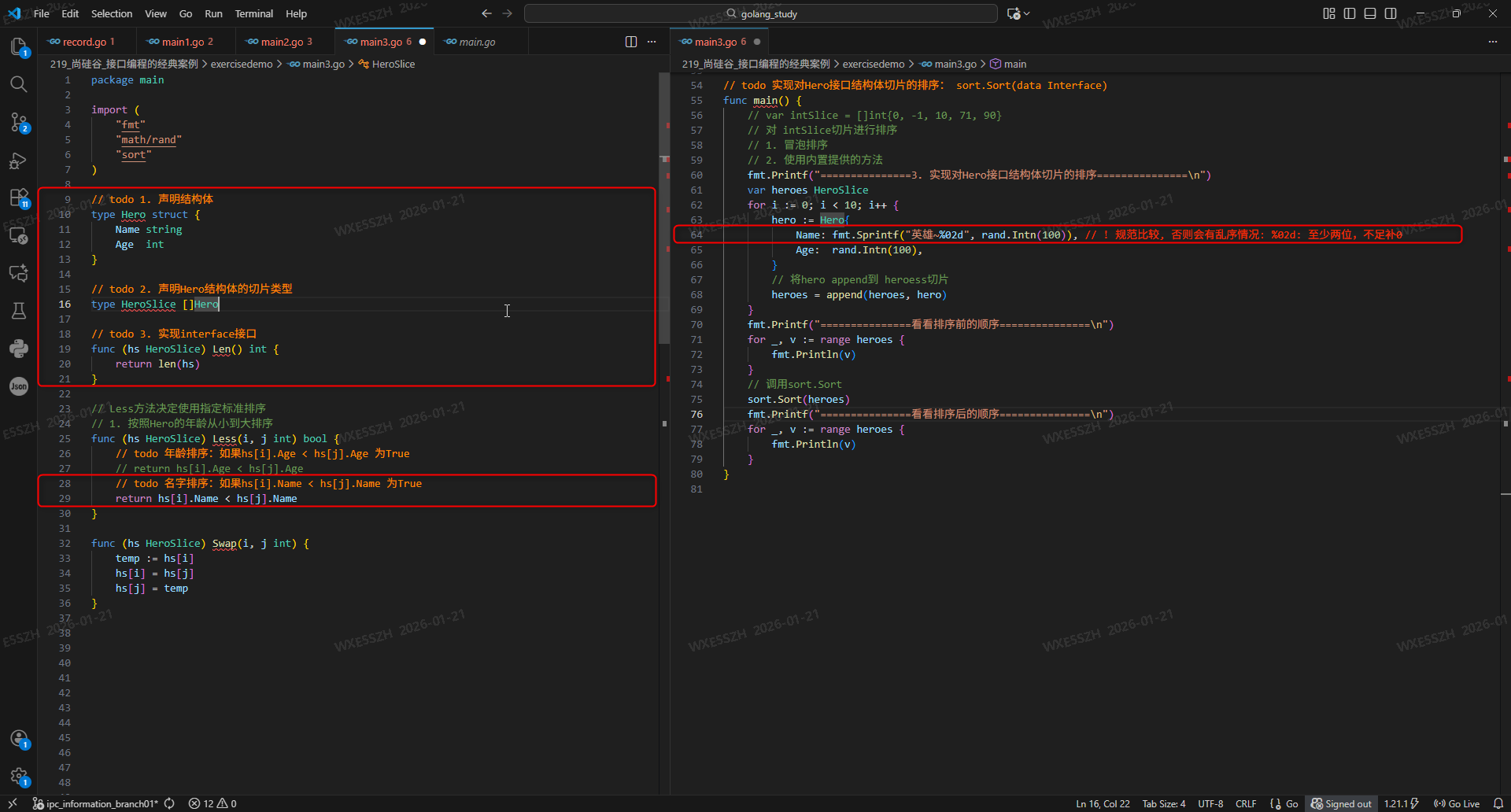The width and height of the screenshot is (1511, 812).
Task: Open more actions for left editor group
Action: [x=652, y=42]
